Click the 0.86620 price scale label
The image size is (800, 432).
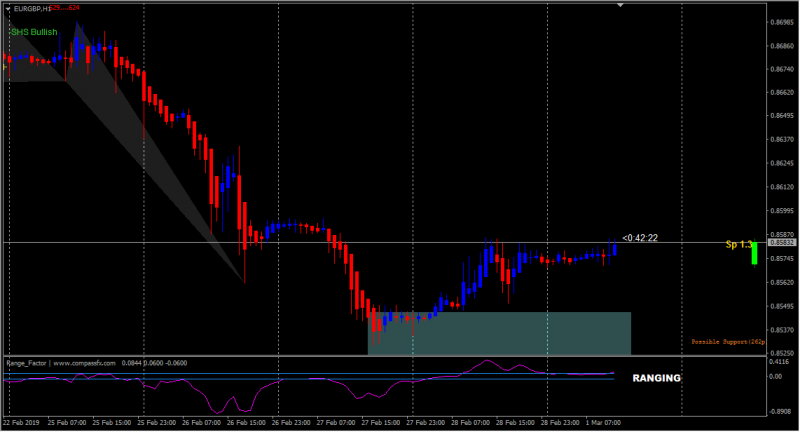pos(782,93)
